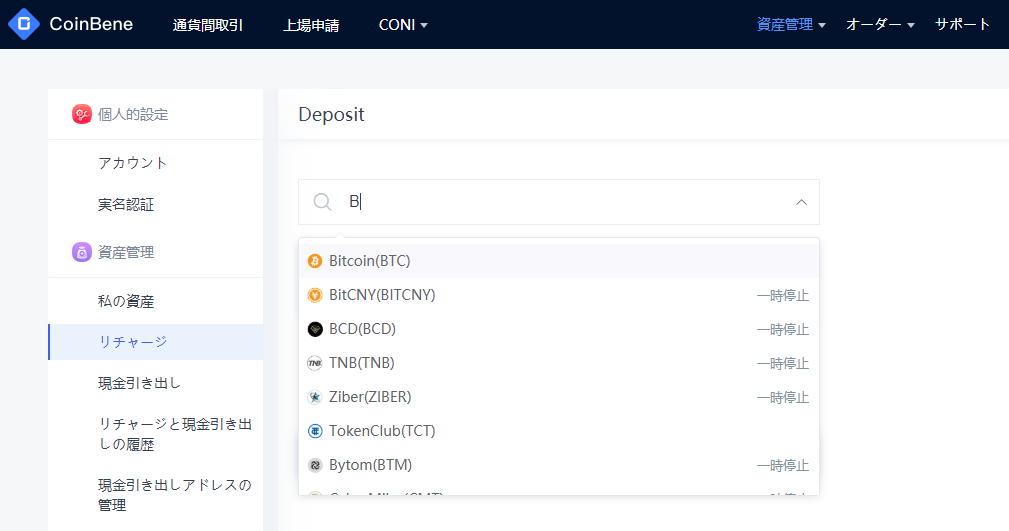
Task: Select Bitcoin(BTC) from the list
Action: coord(559,261)
